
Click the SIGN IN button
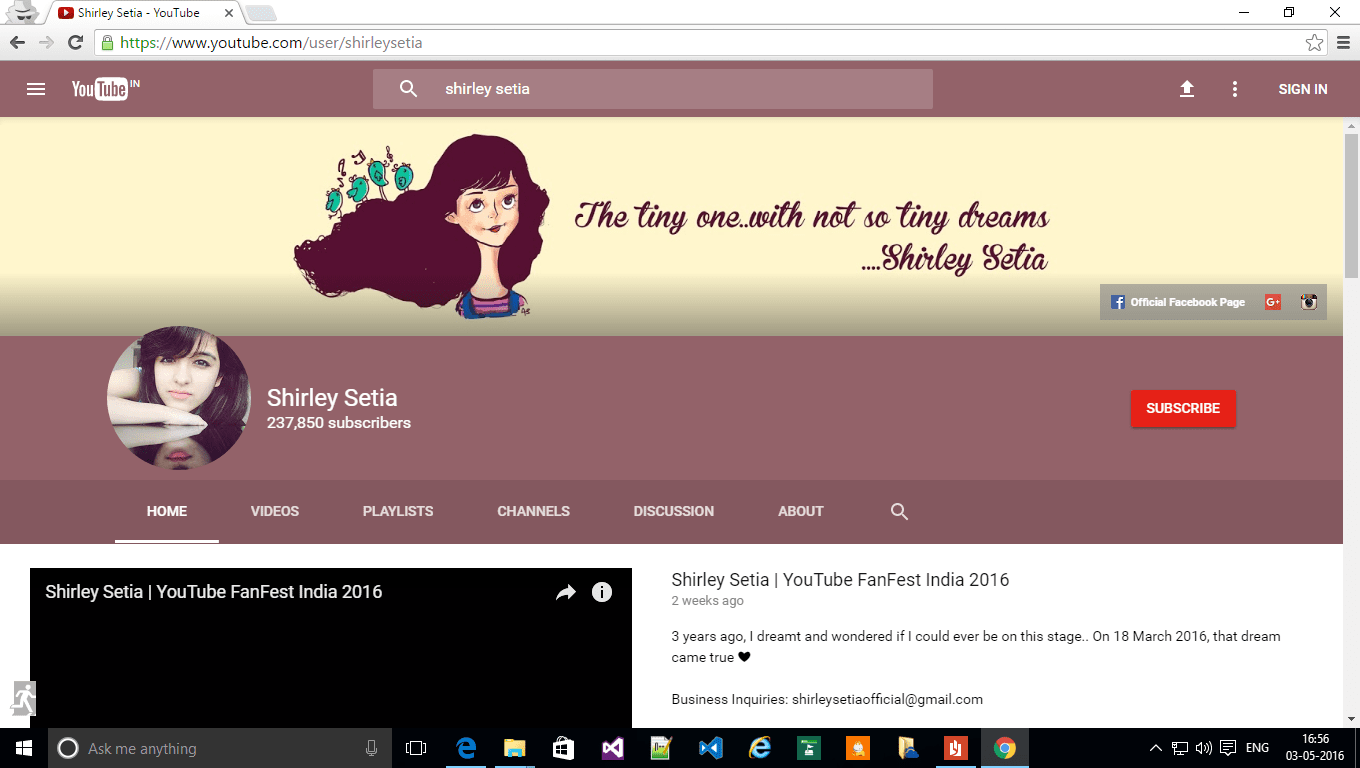1303,89
